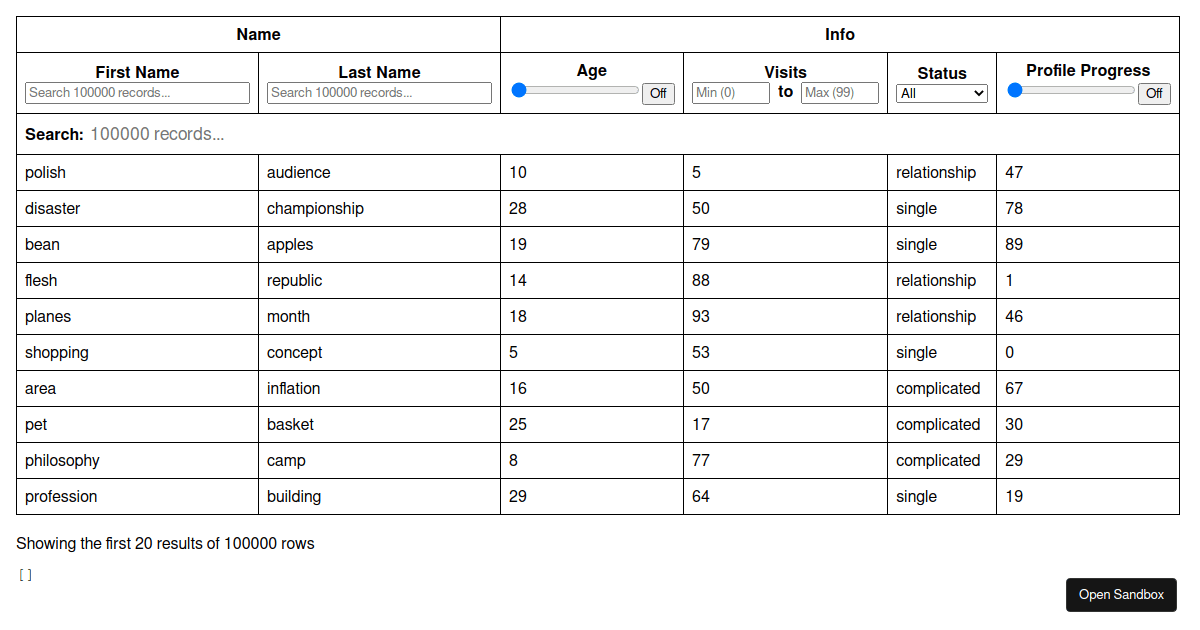Click the Age range slider handle
This screenshot has width=1200, height=630.
pyautogui.click(x=518, y=89)
